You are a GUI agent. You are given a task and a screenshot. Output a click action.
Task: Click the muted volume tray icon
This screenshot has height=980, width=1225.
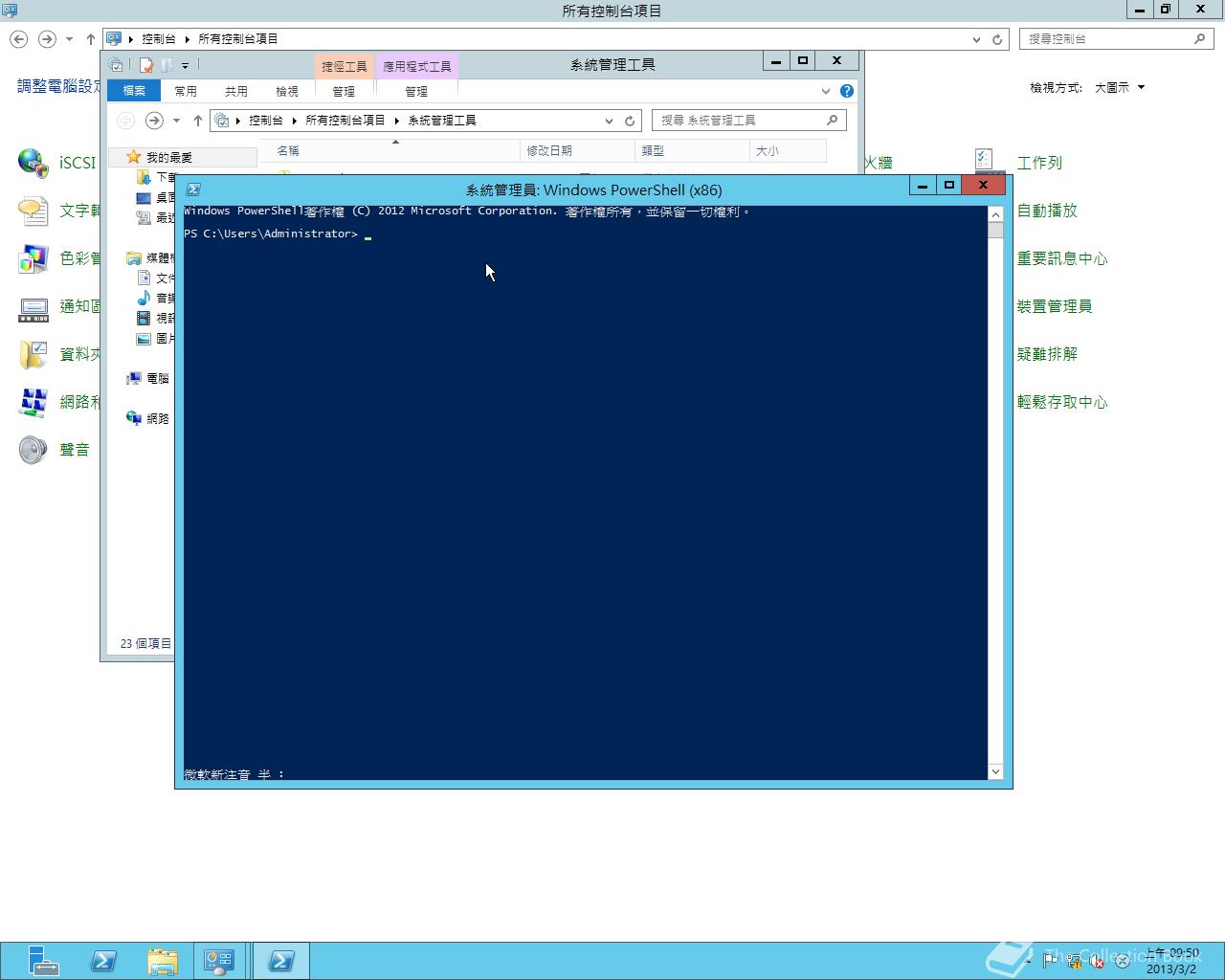click(1098, 961)
